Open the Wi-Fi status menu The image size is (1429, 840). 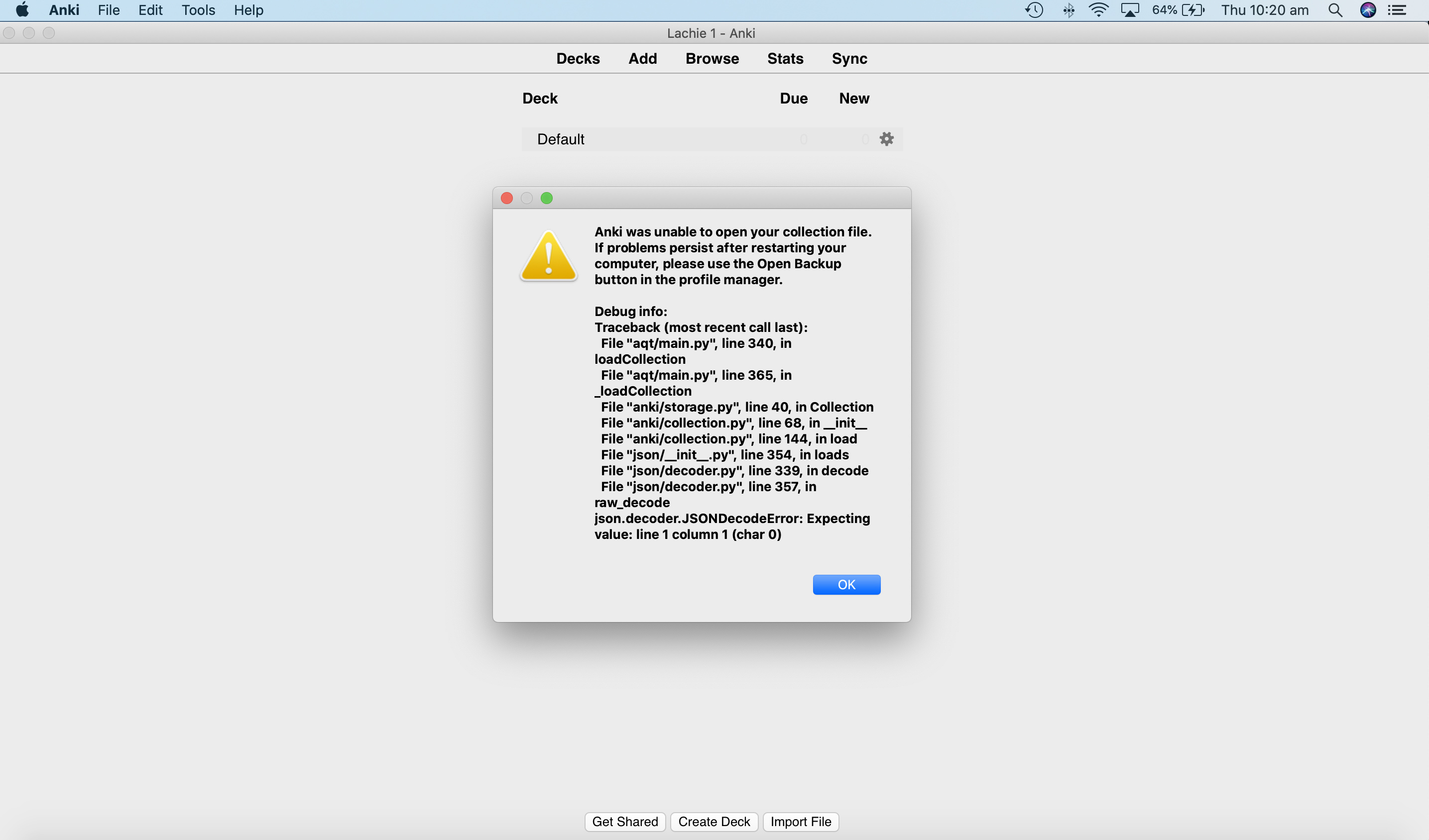tap(1098, 10)
